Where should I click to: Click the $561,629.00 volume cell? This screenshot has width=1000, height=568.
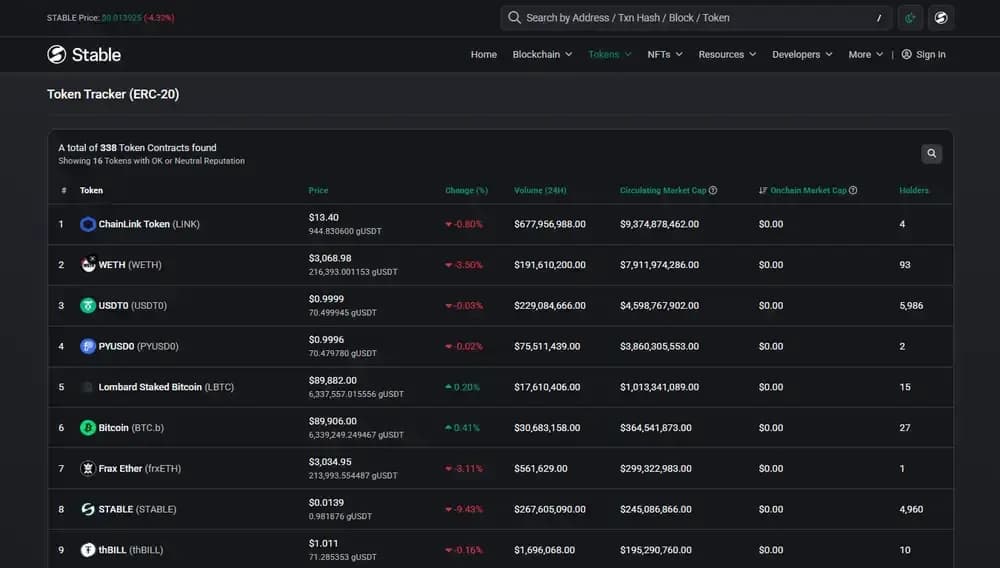tap(541, 469)
